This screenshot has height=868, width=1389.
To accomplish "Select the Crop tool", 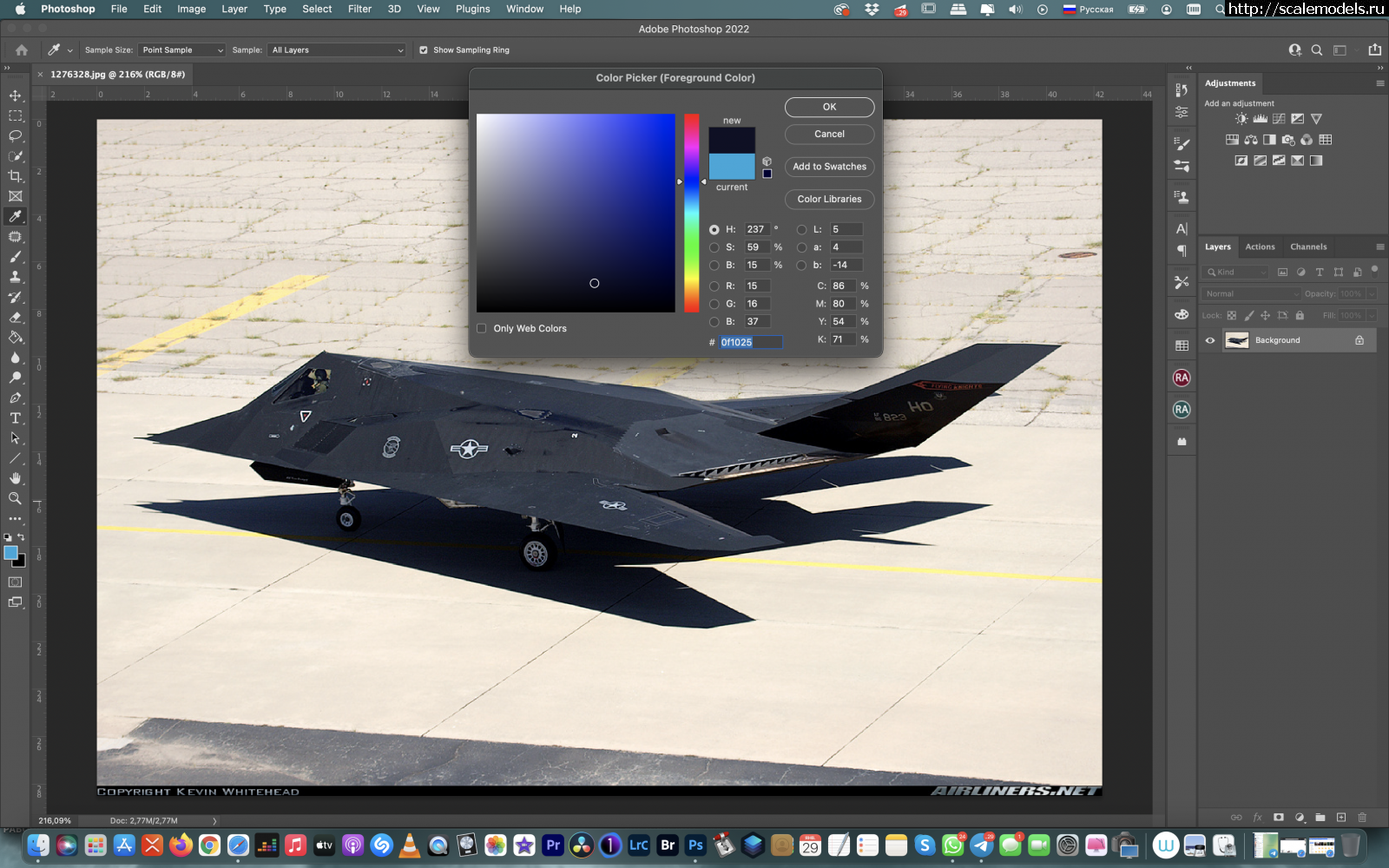I will pos(15,176).
